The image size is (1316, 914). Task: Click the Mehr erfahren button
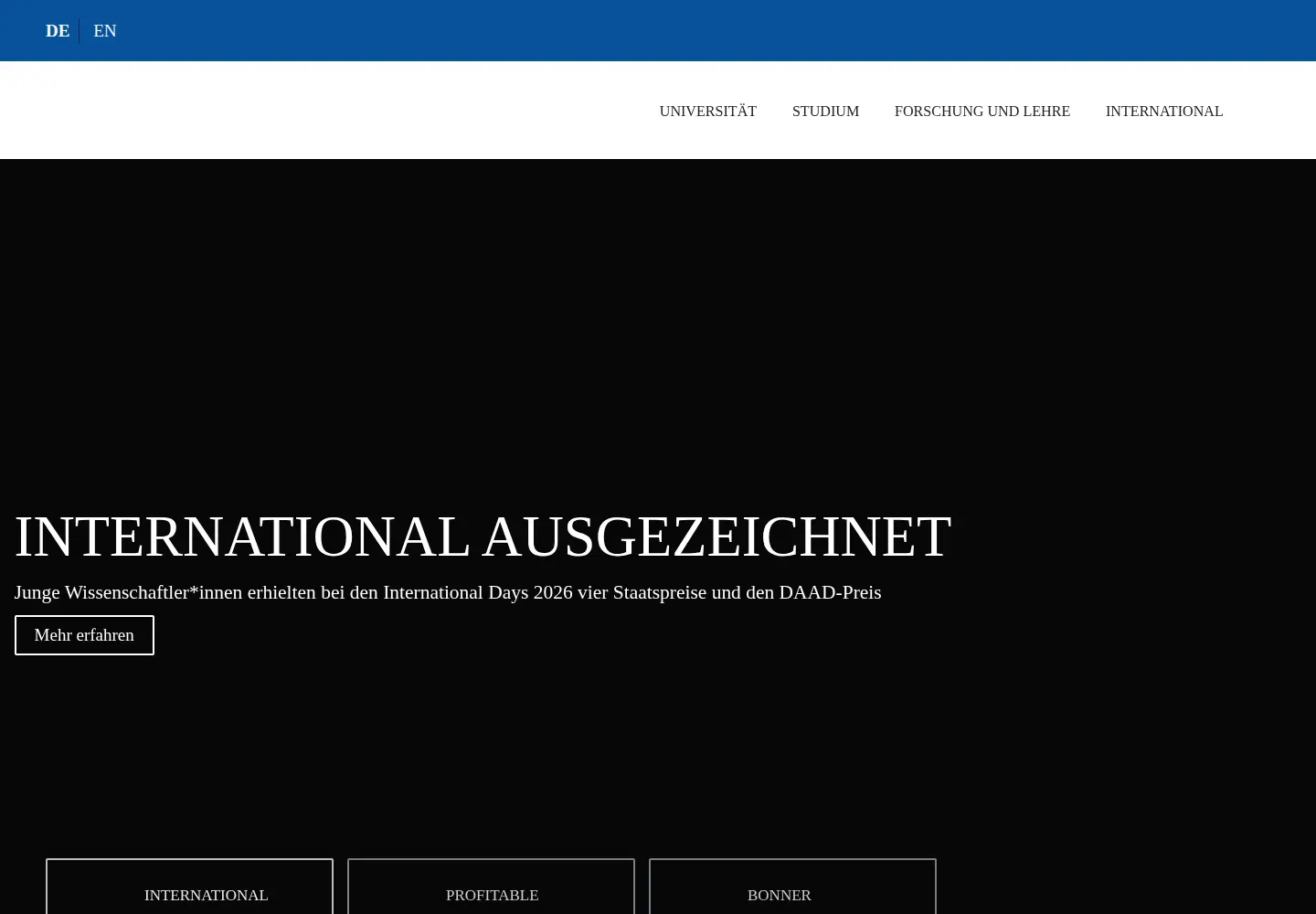[x=84, y=635]
